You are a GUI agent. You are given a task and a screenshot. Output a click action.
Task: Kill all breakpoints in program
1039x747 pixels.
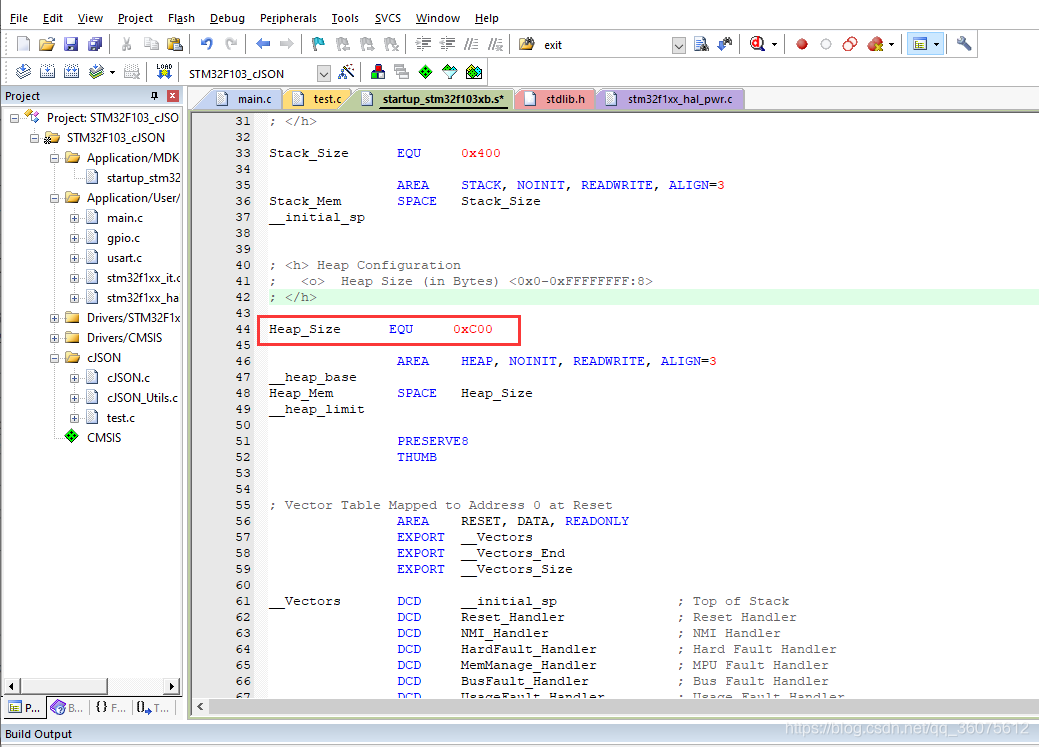[x=876, y=44]
